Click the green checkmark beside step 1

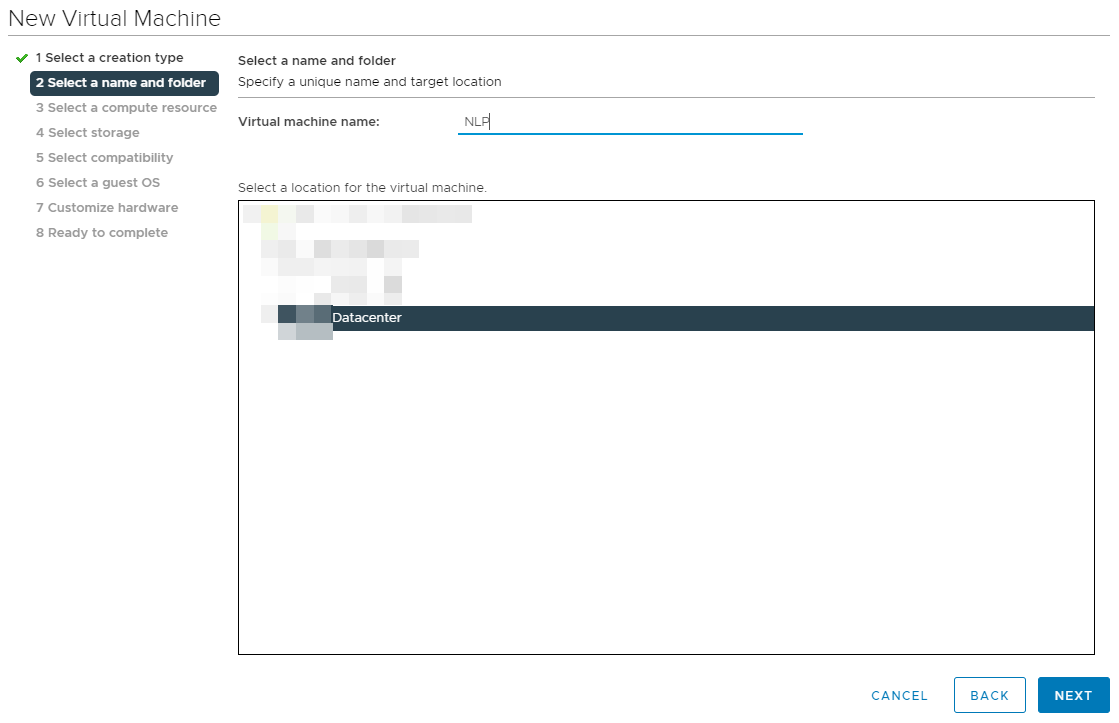coord(22,58)
